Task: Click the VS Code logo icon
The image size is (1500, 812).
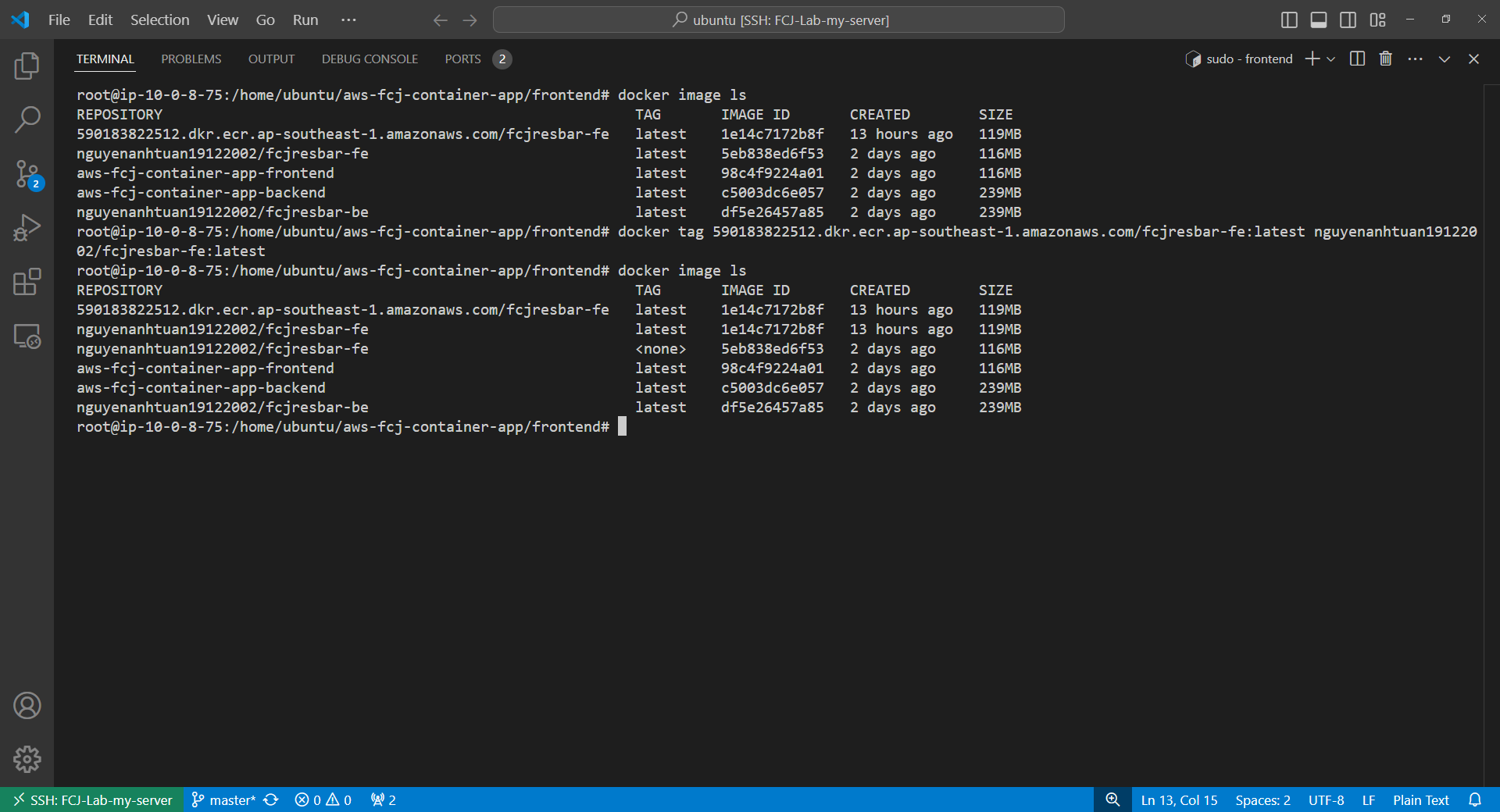Action: 20,20
